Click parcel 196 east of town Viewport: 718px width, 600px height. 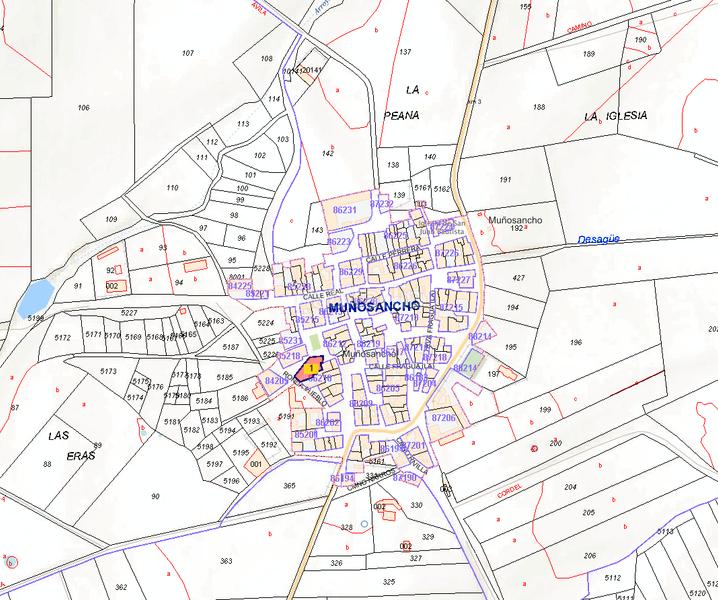pyautogui.click(x=575, y=343)
